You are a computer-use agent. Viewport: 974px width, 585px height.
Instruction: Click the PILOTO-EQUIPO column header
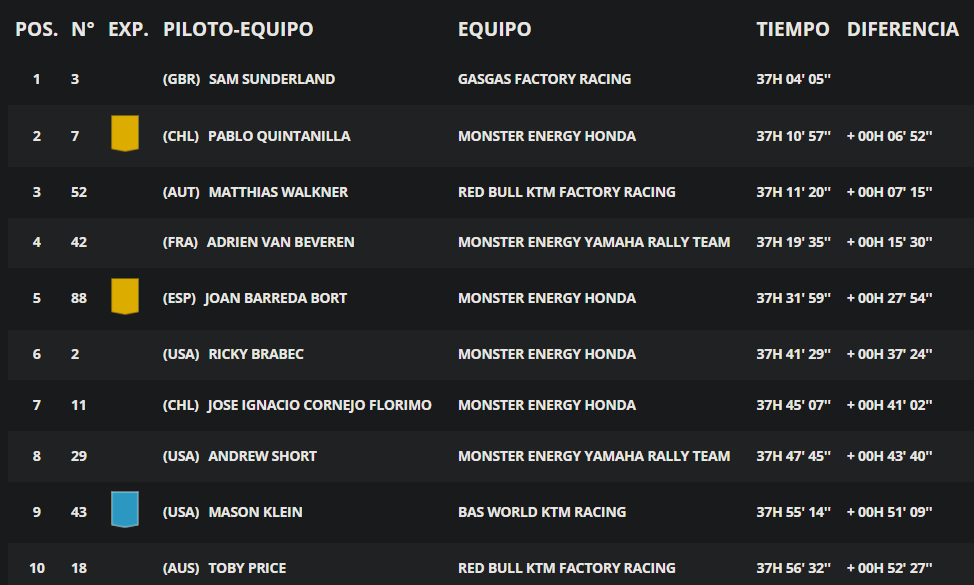point(238,29)
